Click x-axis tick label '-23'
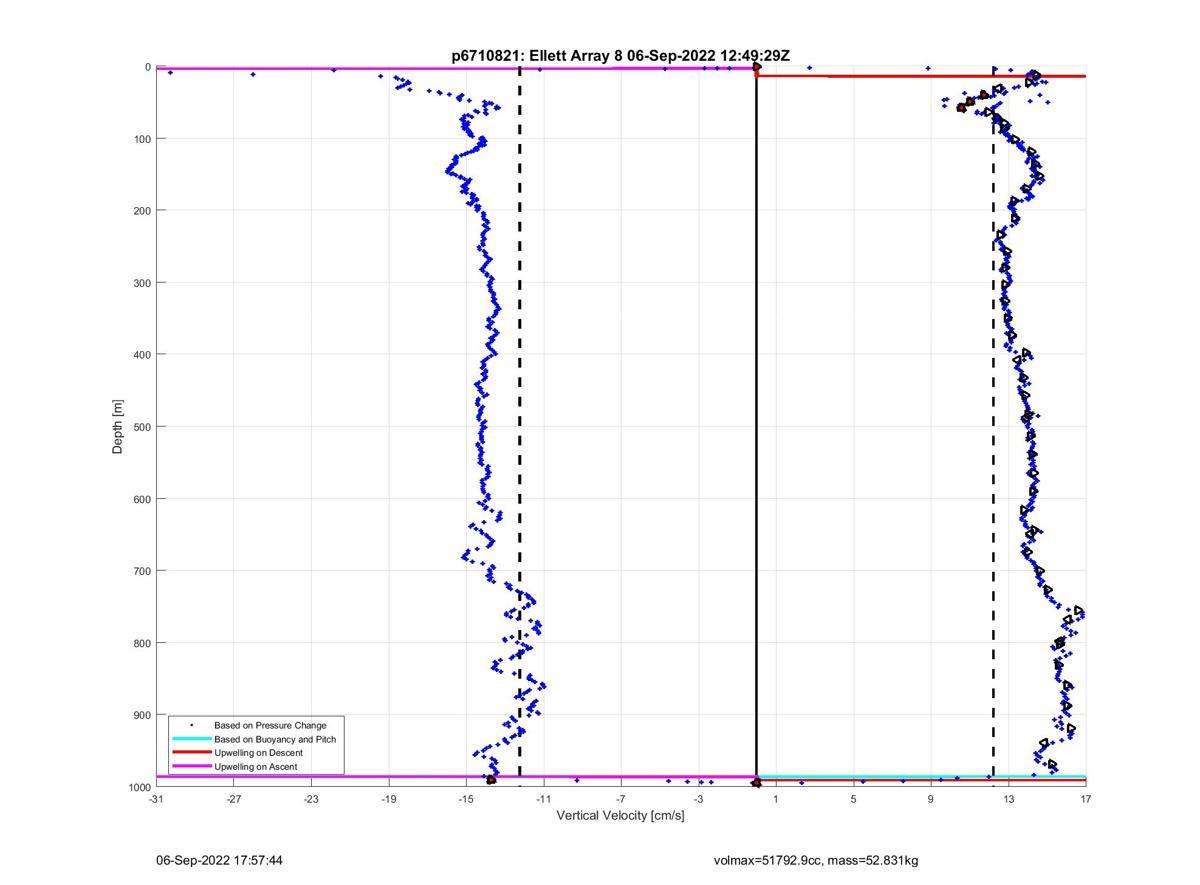The height and width of the screenshot is (885, 1200). [311, 799]
